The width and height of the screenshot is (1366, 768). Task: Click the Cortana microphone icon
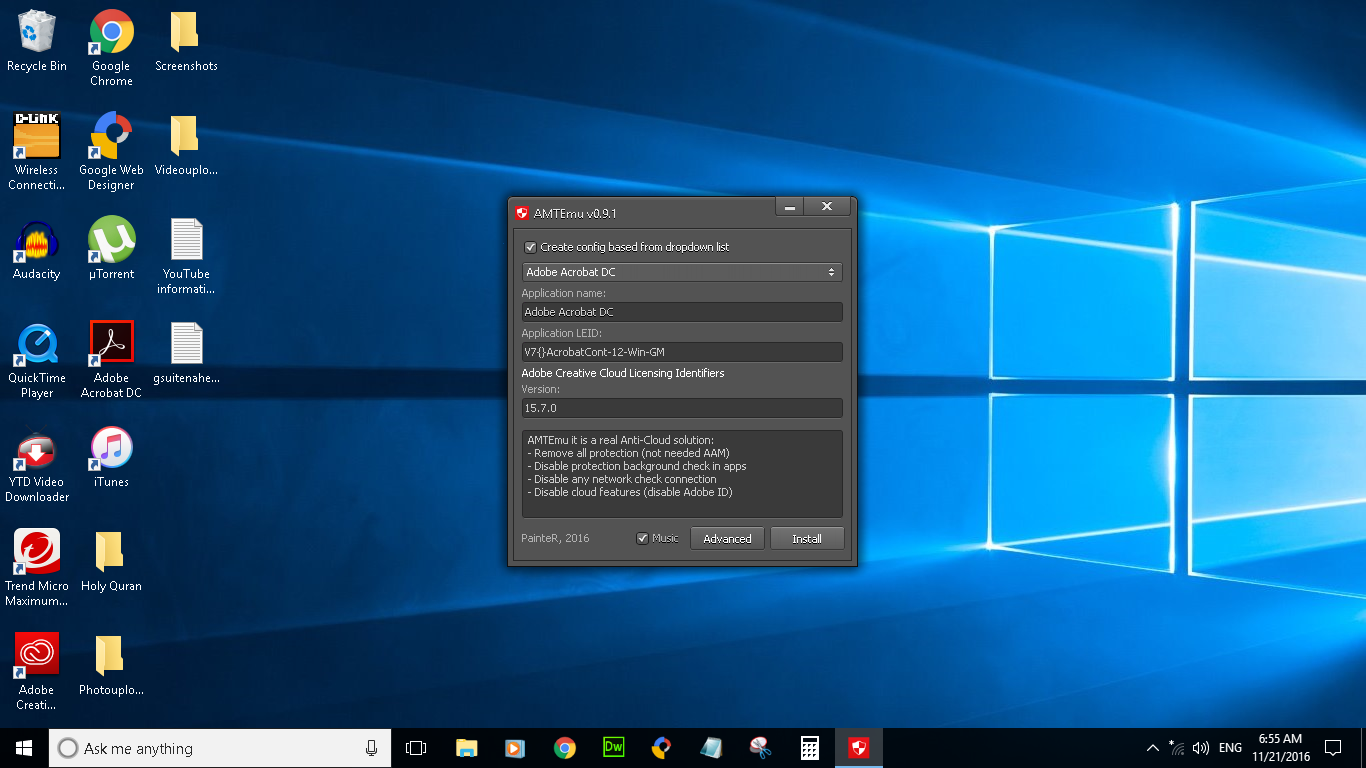tap(371, 748)
